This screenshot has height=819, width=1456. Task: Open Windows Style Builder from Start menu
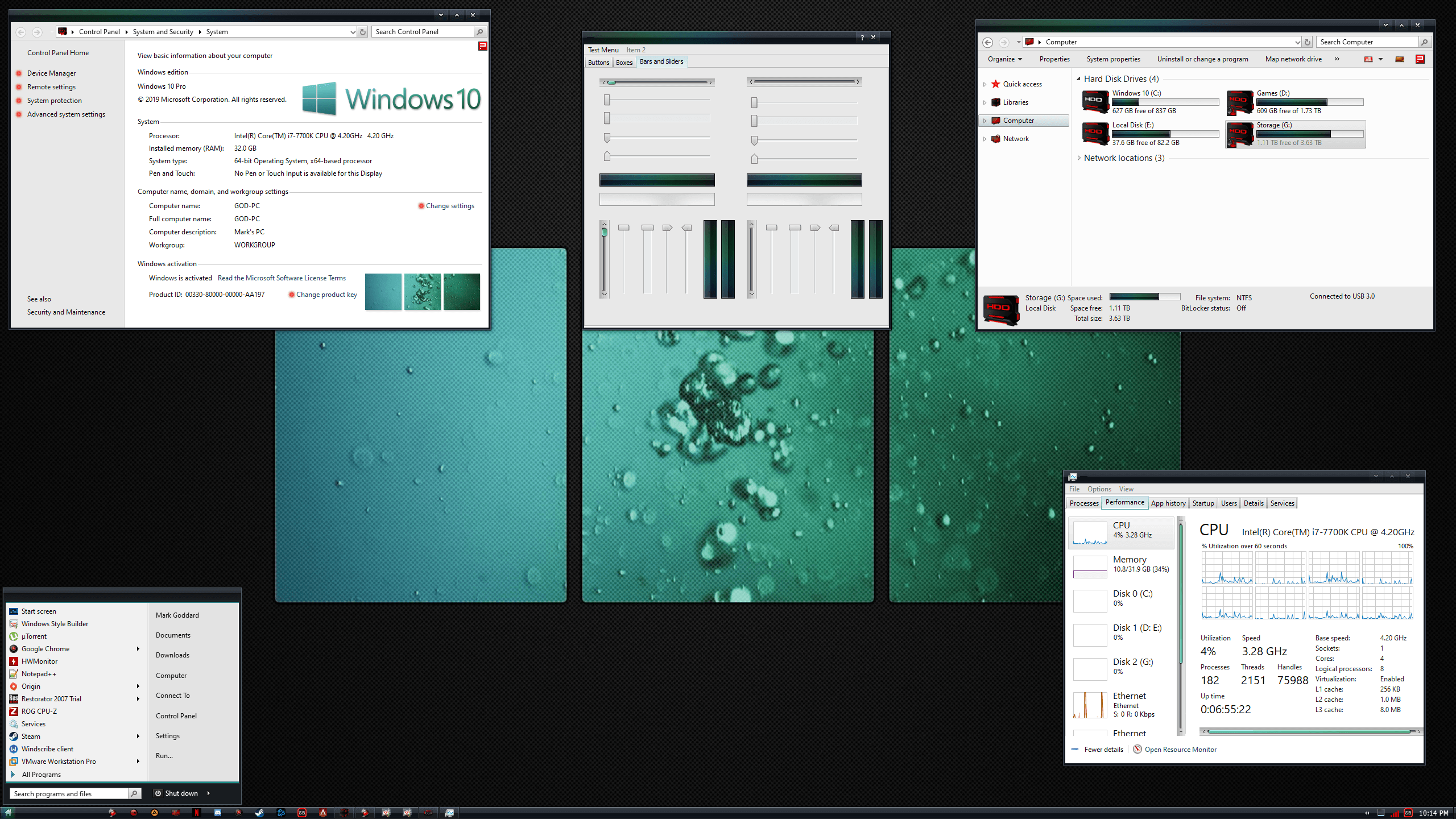pyautogui.click(x=55, y=624)
